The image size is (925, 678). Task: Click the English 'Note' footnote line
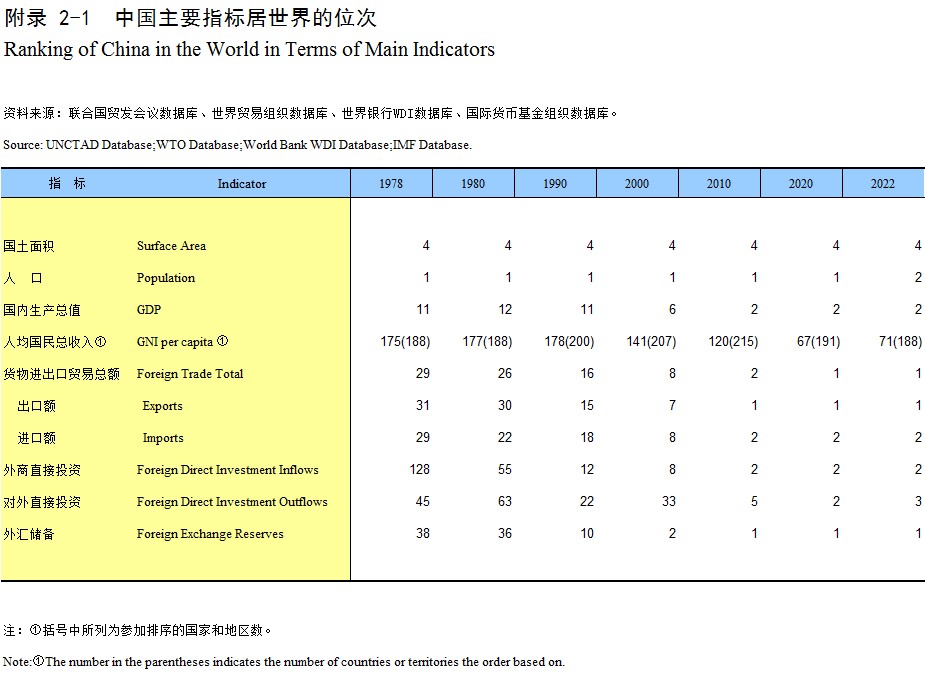tap(284, 662)
